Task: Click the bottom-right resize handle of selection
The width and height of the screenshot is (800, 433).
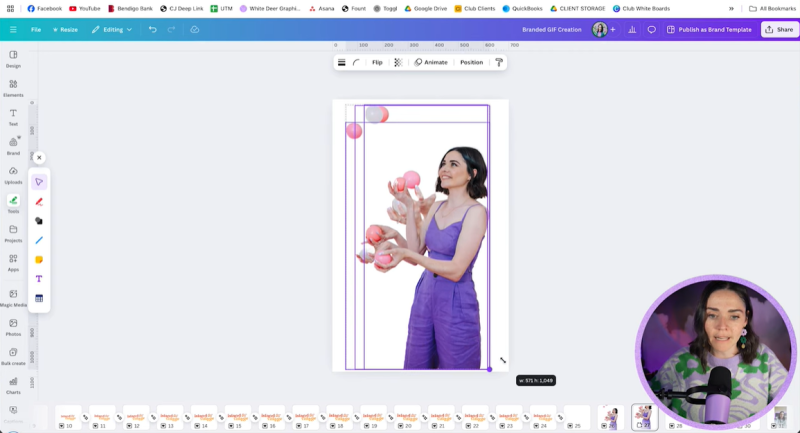Action: (489, 369)
